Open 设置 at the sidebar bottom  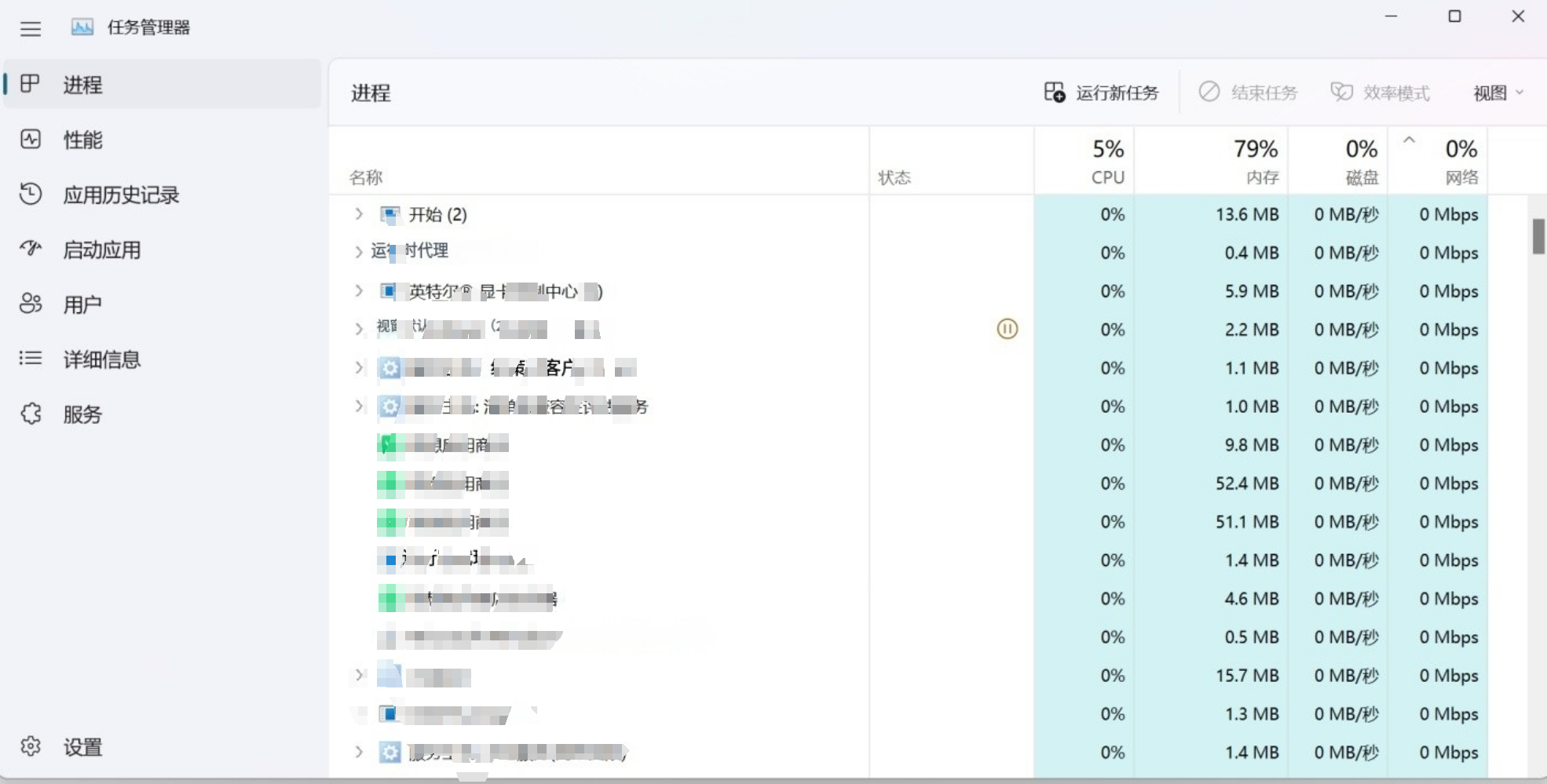point(163,746)
